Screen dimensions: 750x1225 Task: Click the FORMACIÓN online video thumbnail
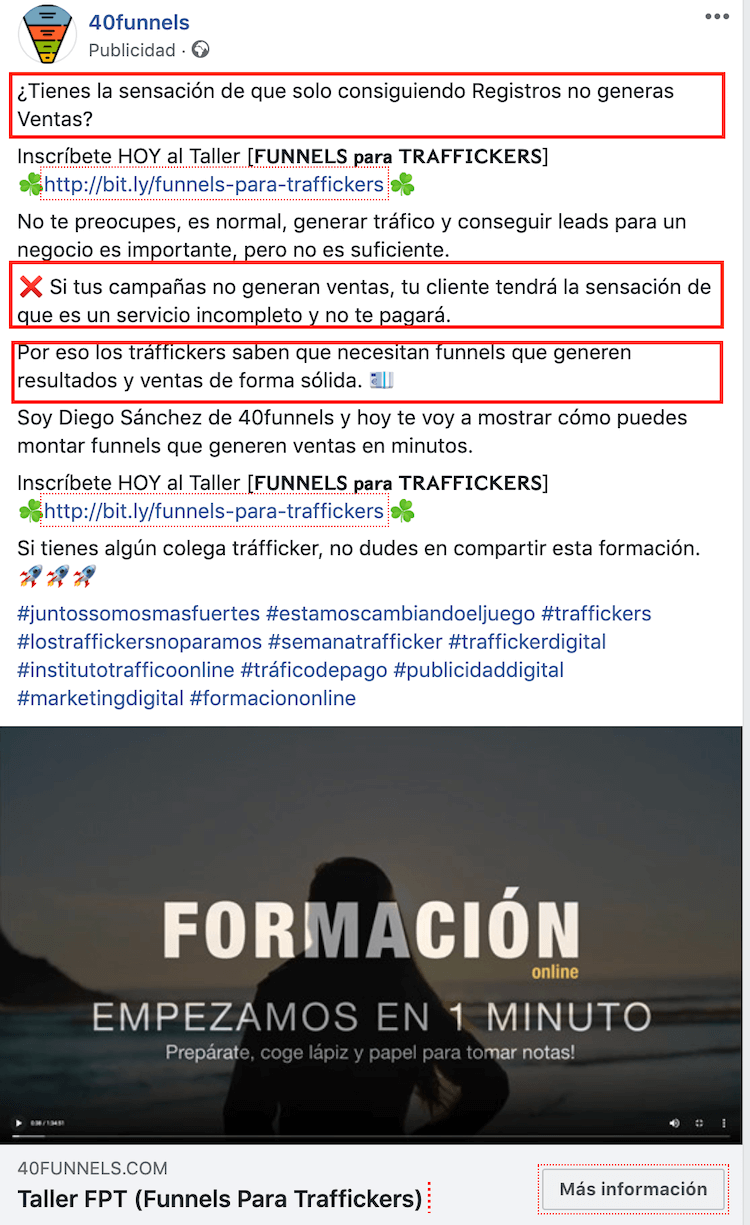pos(371,935)
